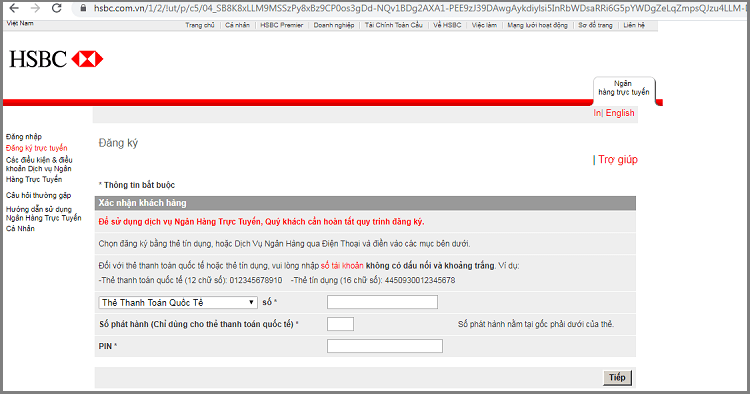The height and width of the screenshot is (395, 750).
Task: Click the browser back arrow
Action: [14, 8]
